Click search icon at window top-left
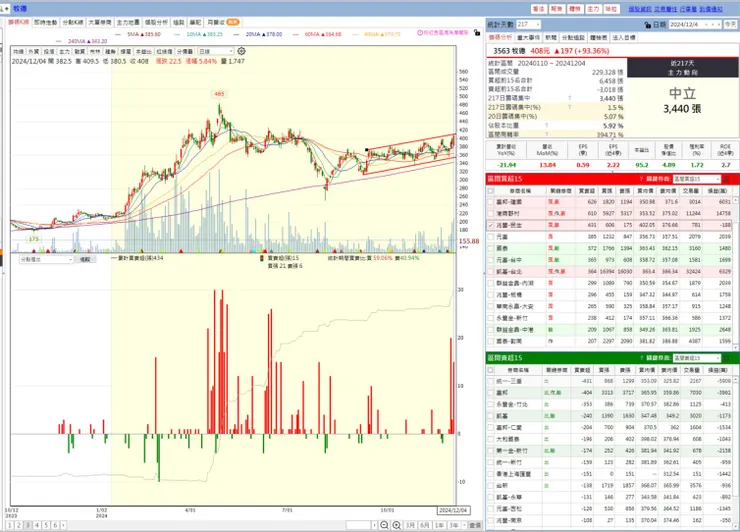Image resolution: width=740 pixels, height=532 pixels. coord(1,8)
